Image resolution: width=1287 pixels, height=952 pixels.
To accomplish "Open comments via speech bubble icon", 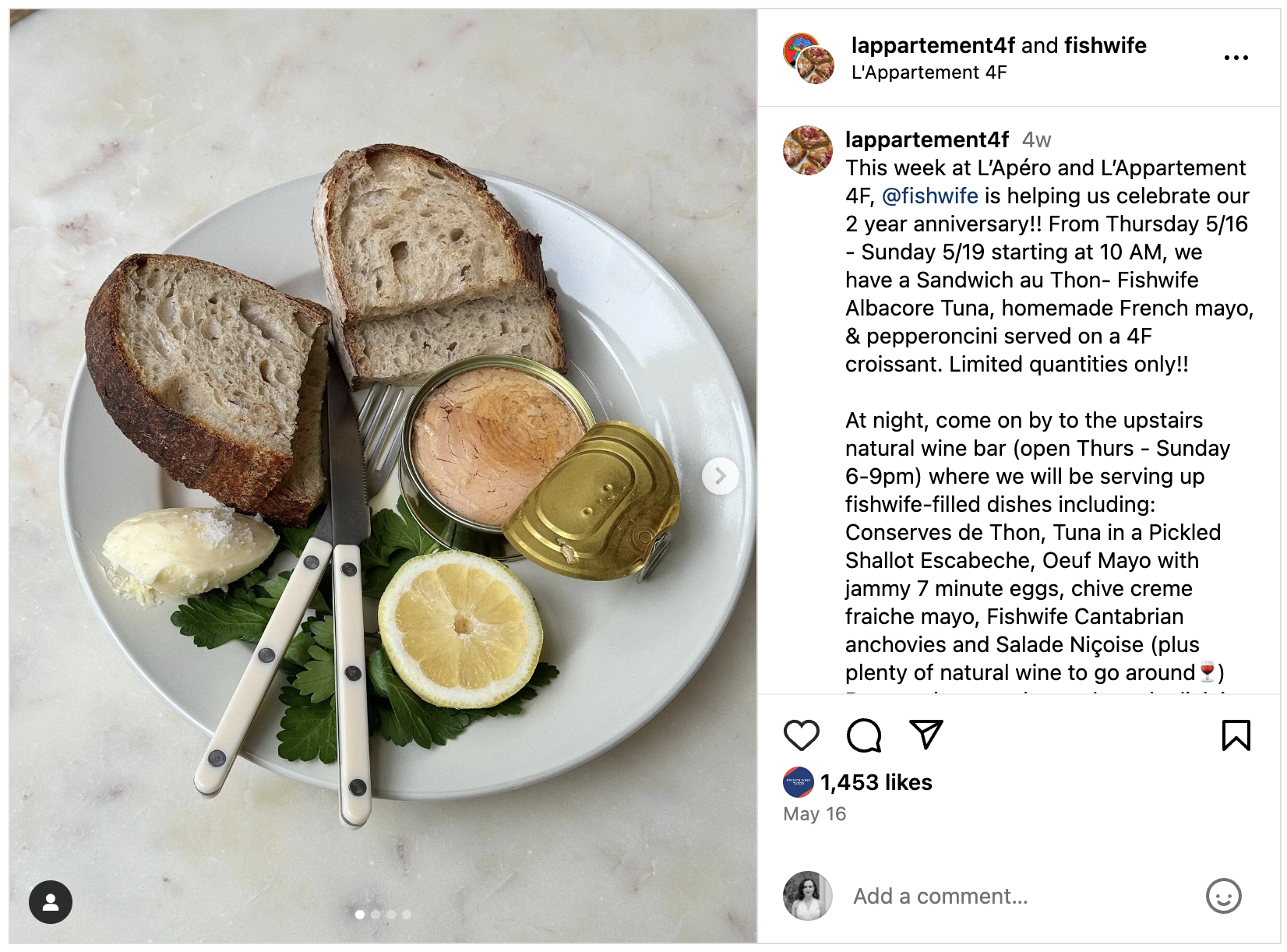I will pos(864,735).
